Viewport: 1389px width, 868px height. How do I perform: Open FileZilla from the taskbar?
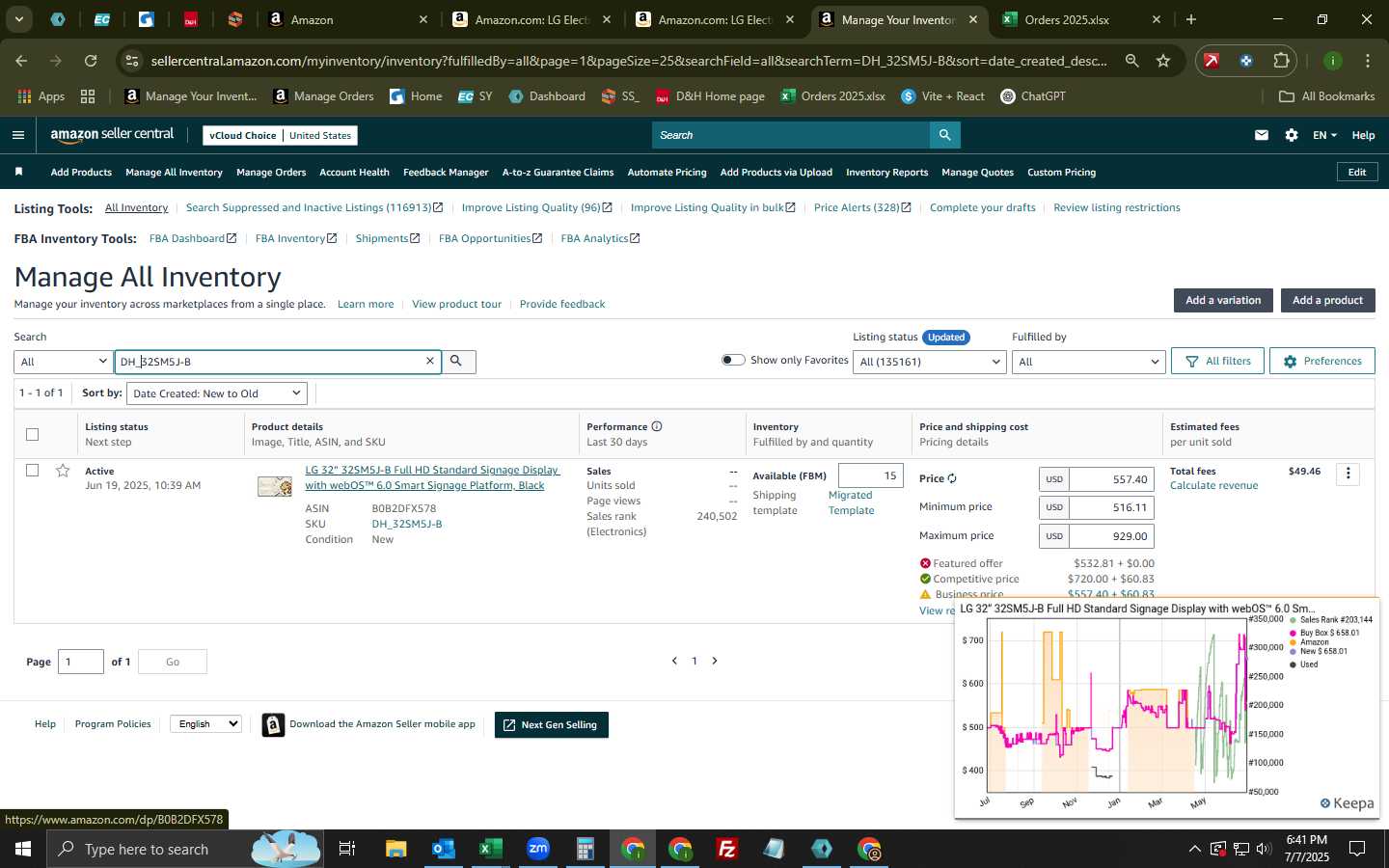(x=727, y=849)
